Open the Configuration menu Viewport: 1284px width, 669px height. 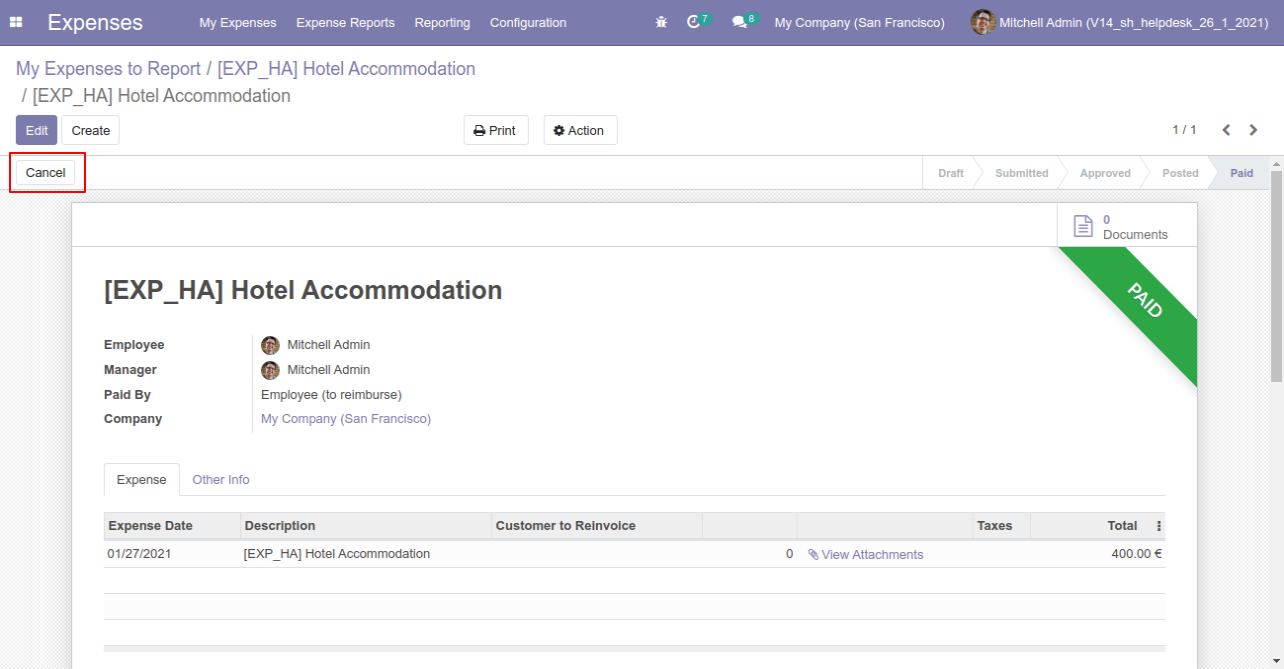click(x=528, y=22)
